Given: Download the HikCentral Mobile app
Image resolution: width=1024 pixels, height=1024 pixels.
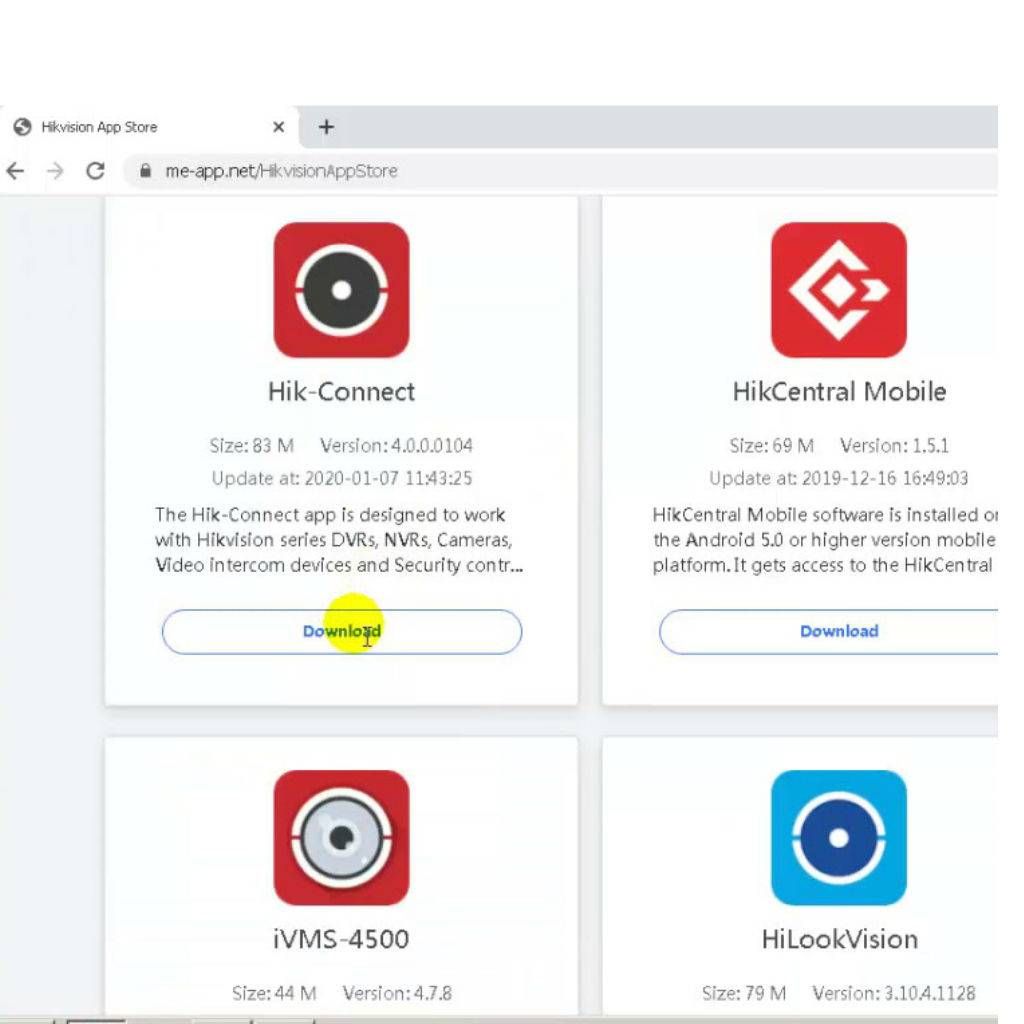Looking at the screenshot, I should click(x=838, y=632).
